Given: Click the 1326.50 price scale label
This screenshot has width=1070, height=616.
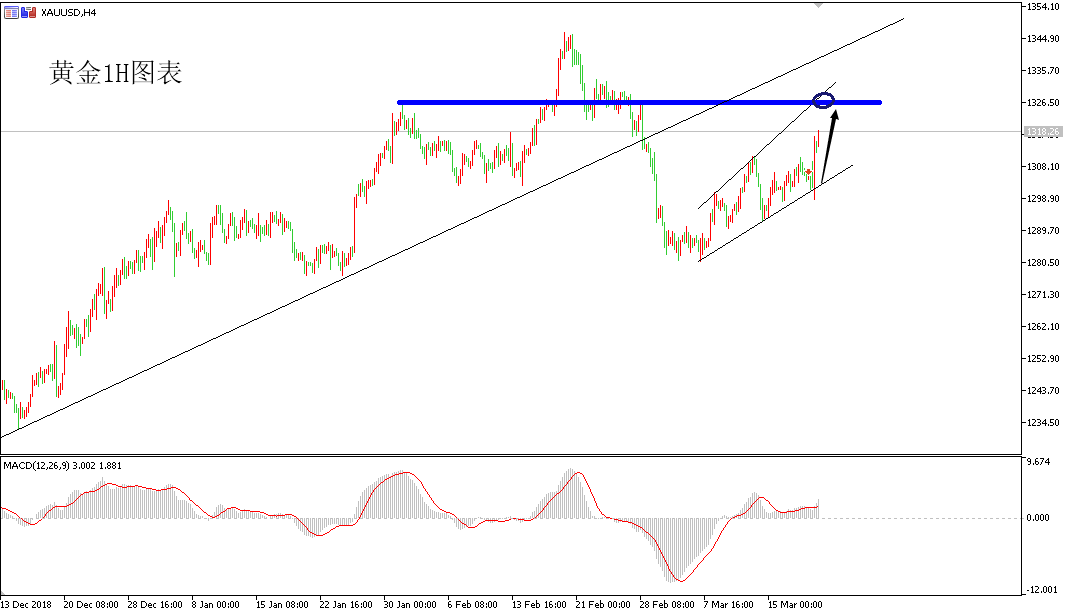Looking at the screenshot, I should [1043, 102].
